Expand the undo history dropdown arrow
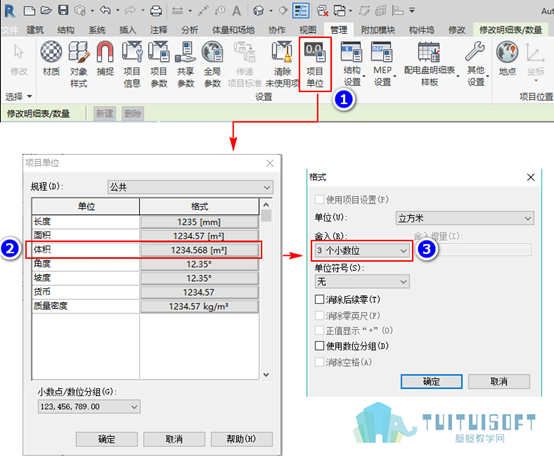554x460 pixels. coord(118,11)
